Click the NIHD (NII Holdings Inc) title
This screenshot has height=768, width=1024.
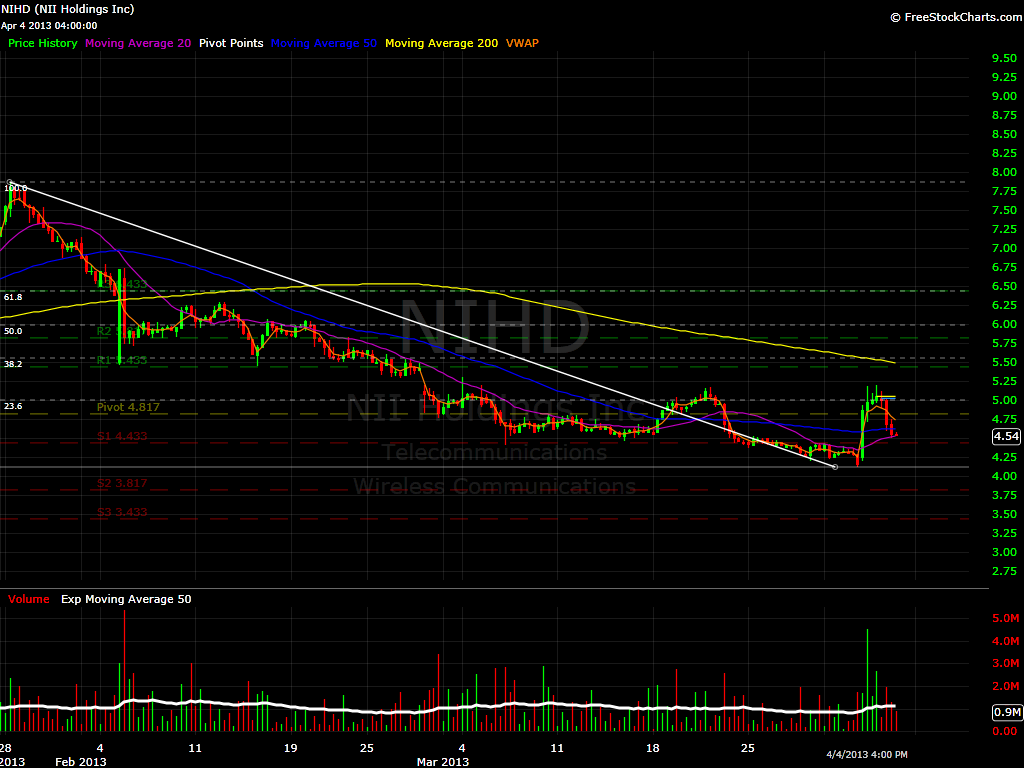[x=67, y=9]
